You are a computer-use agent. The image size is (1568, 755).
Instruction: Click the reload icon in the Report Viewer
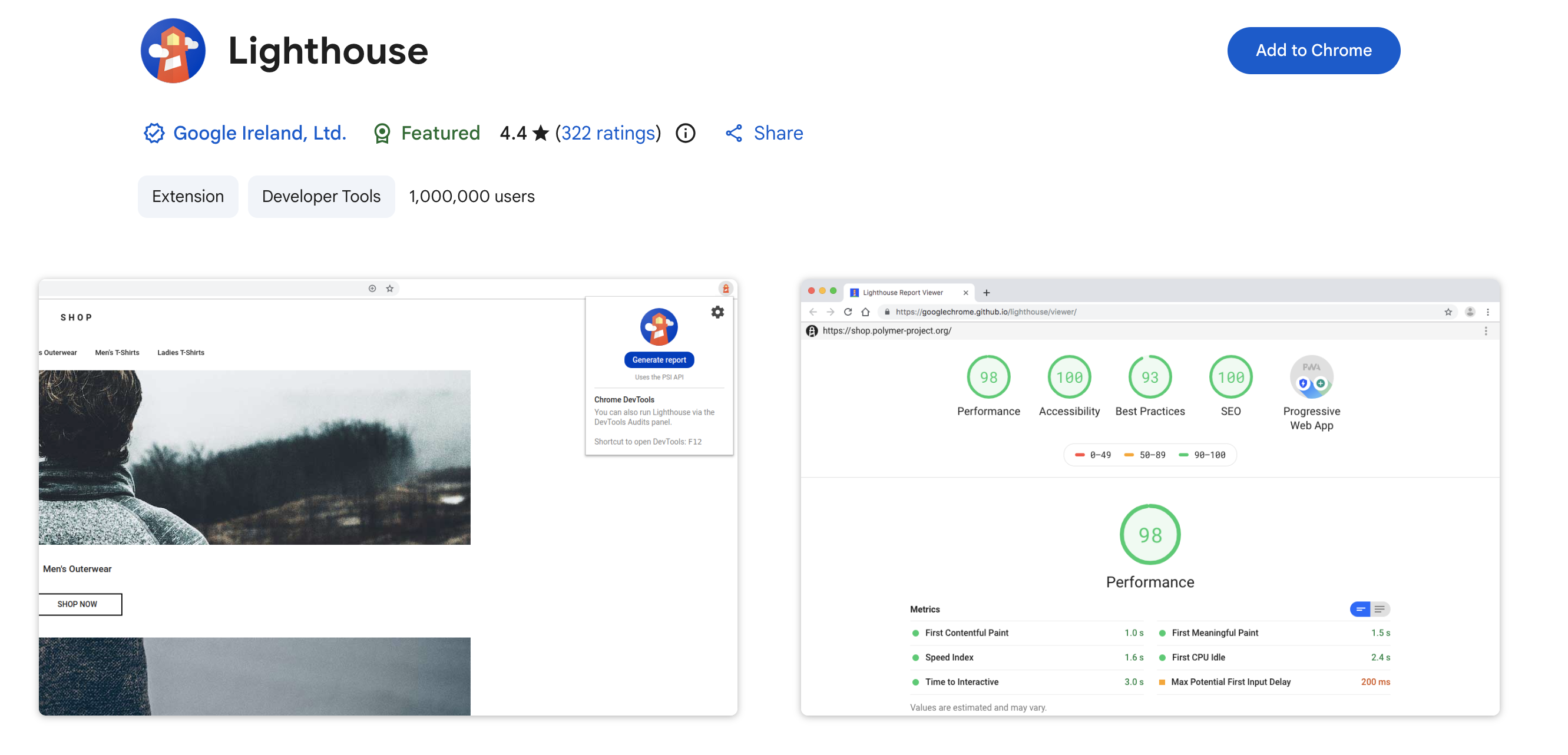click(848, 312)
